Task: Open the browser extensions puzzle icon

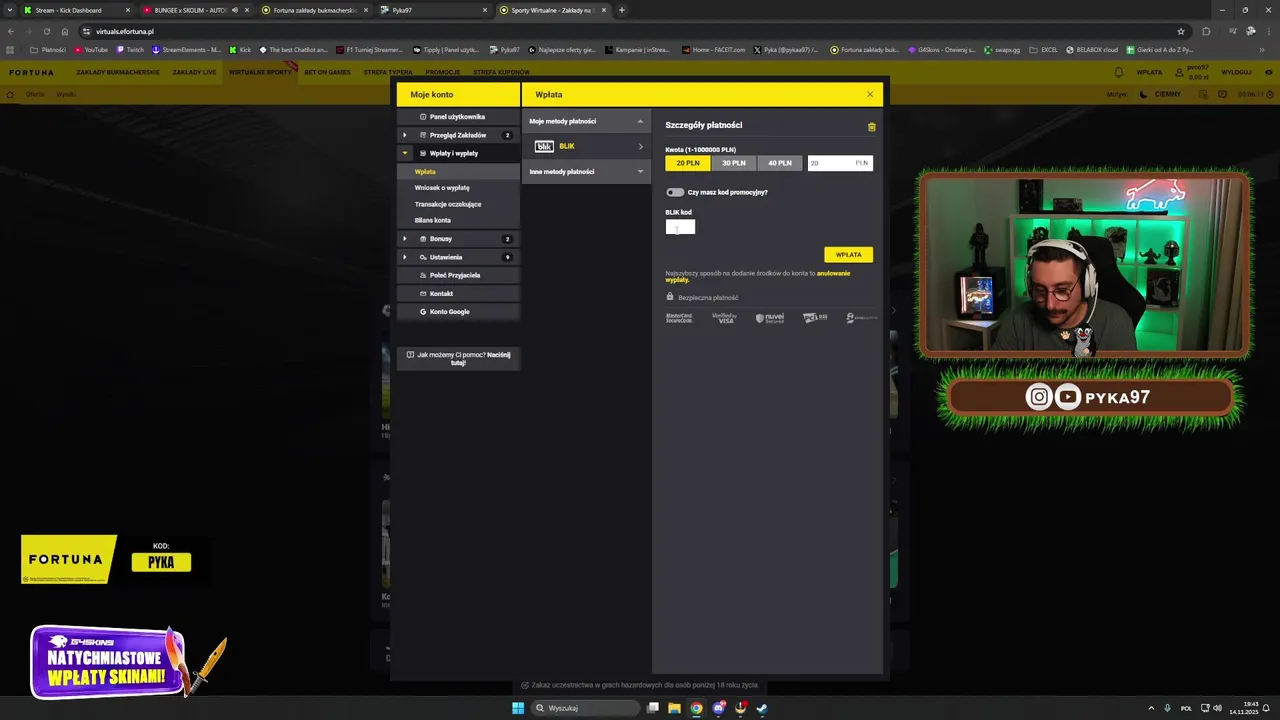Action: [1206, 31]
